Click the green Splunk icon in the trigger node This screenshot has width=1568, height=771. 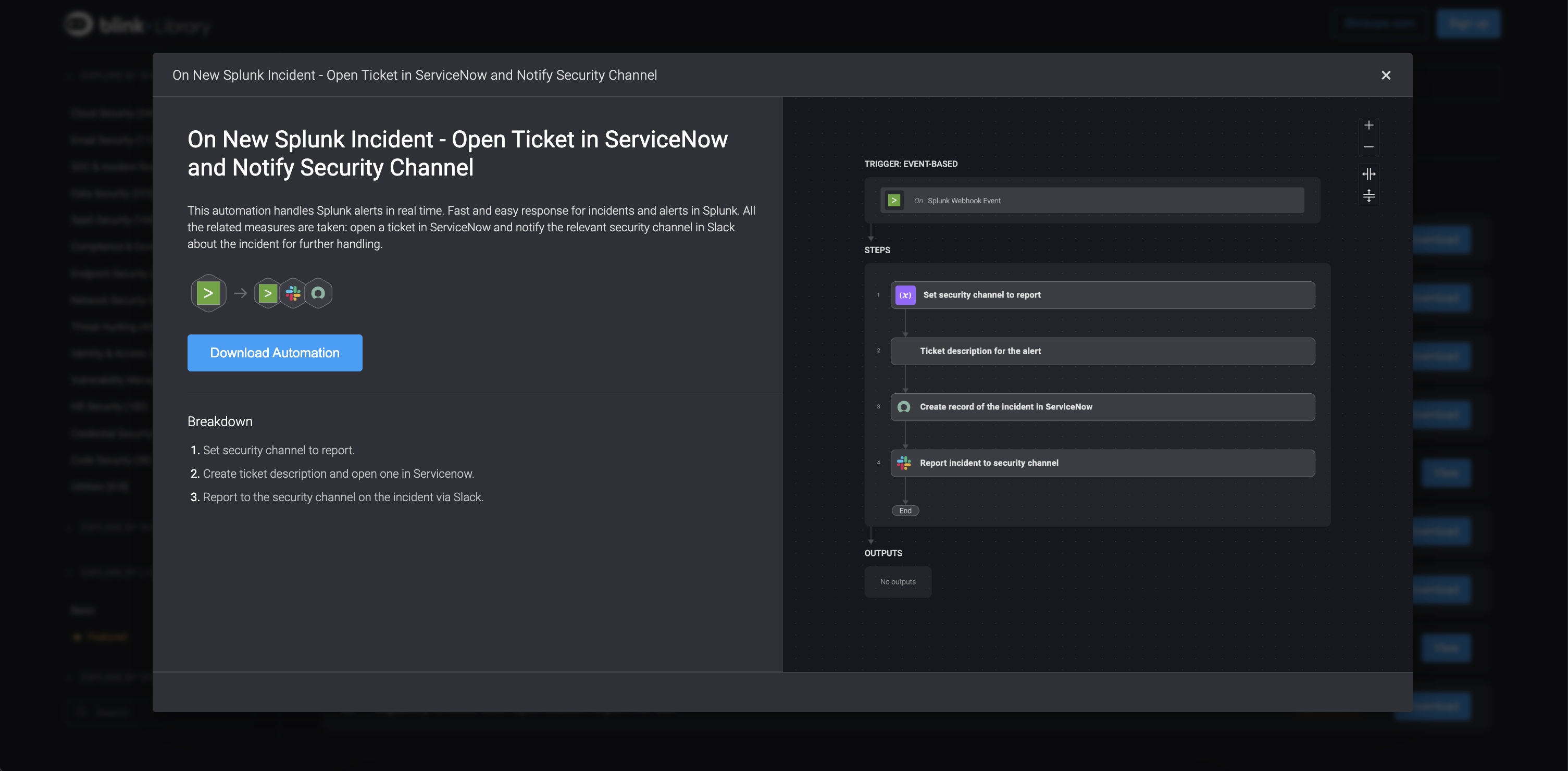(893, 200)
